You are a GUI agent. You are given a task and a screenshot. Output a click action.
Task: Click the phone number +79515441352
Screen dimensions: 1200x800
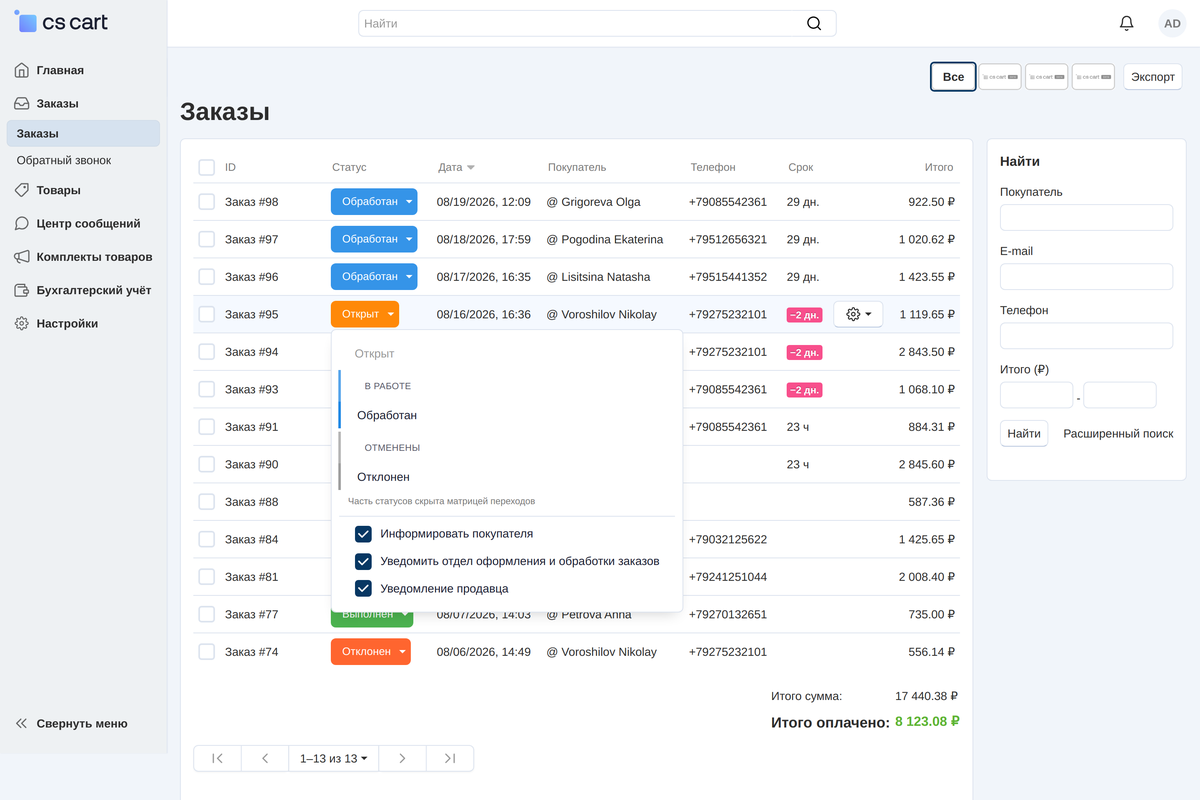728,277
